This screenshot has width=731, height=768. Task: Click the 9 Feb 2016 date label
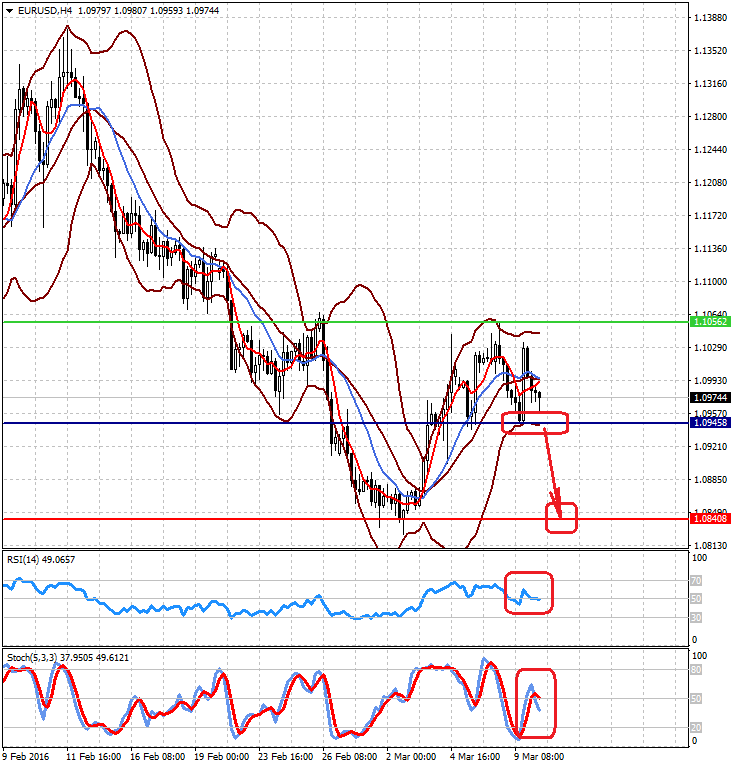[x=26, y=757]
